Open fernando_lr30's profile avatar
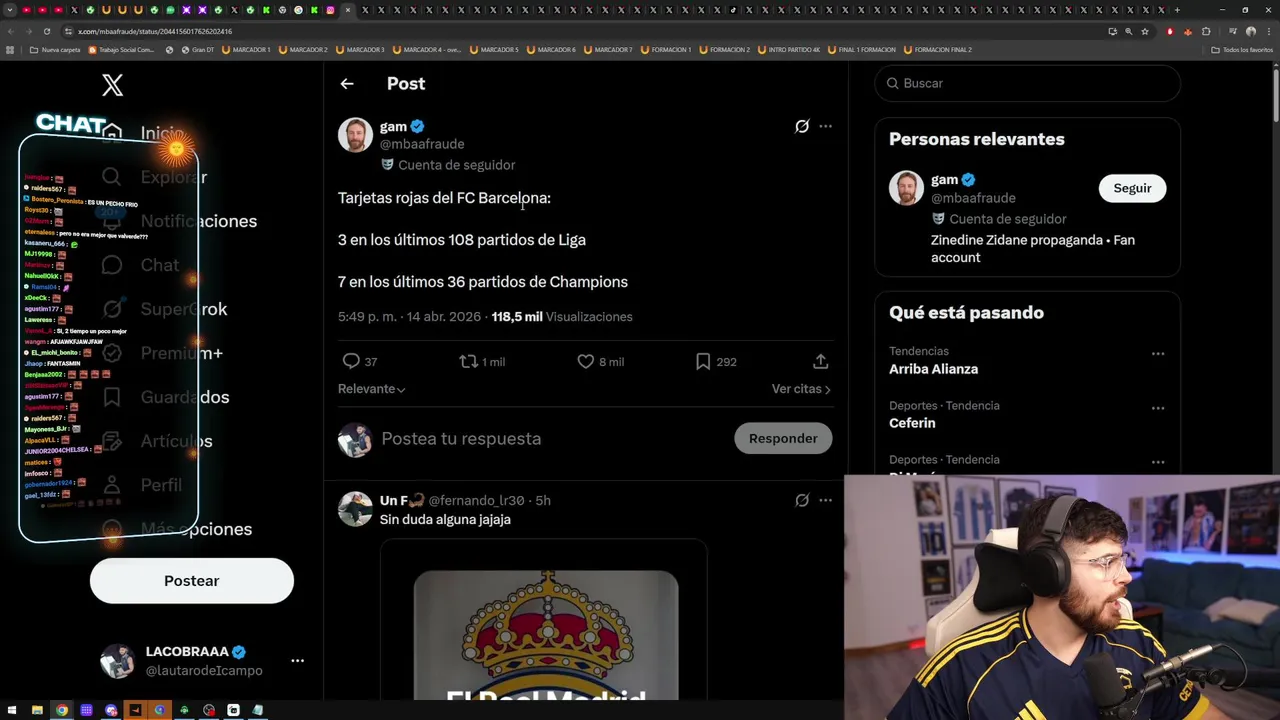Image resolution: width=1280 pixels, height=720 pixels. pyautogui.click(x=355, y=509)
